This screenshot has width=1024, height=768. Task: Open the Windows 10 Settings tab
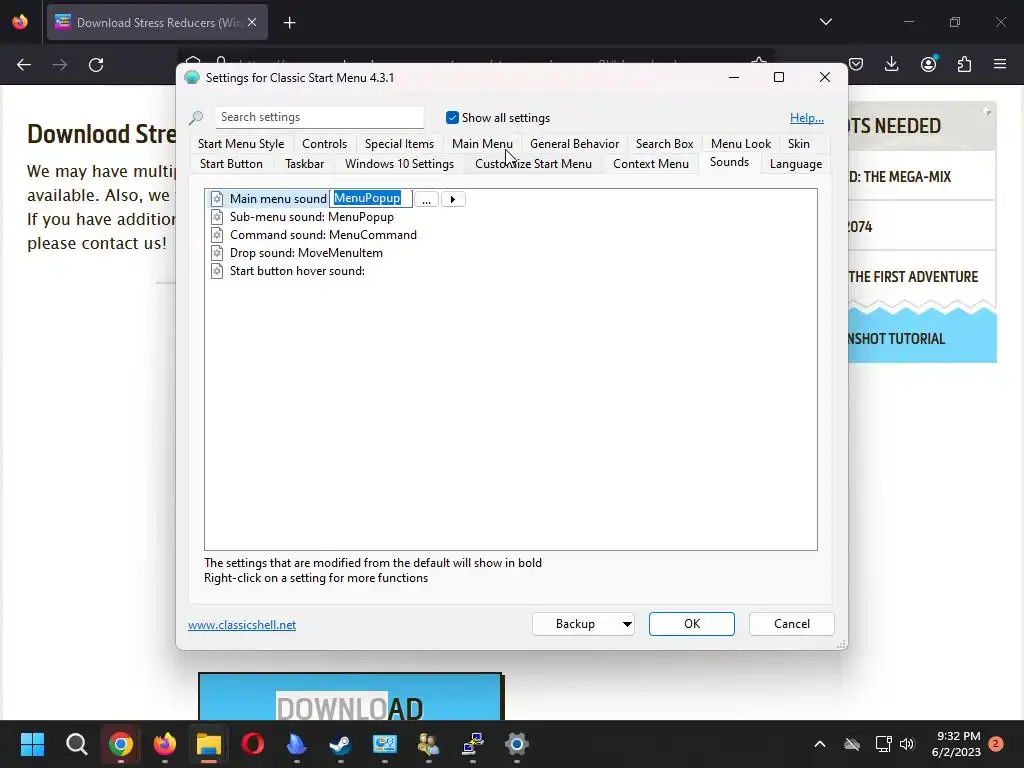tap(399, 164)
